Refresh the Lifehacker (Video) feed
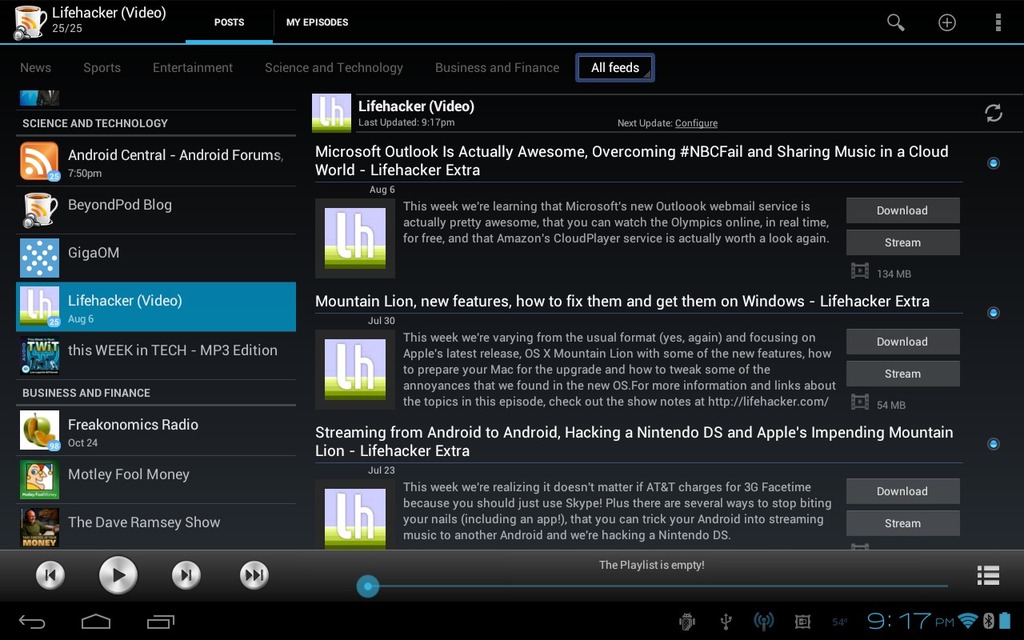This screenshot has width=1024, height=640. 993,113
